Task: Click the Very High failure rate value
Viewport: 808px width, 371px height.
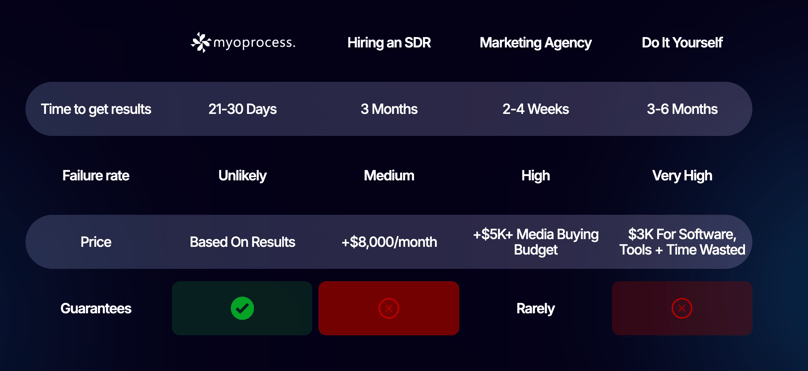Action: (x=682, y=176)
